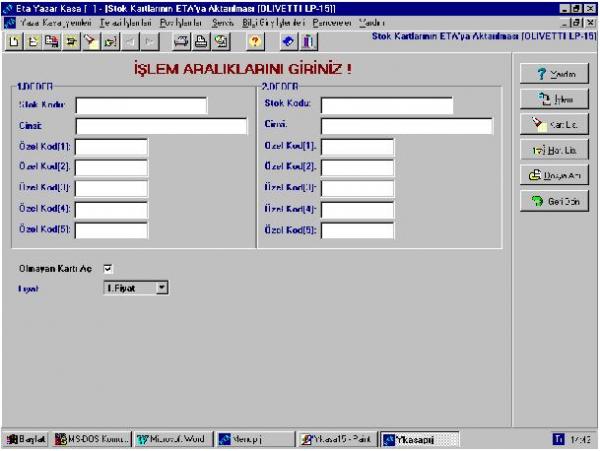The image size is (600, 451).
Task: Click the exit door toolbar icon
Action: click(309, 42)
